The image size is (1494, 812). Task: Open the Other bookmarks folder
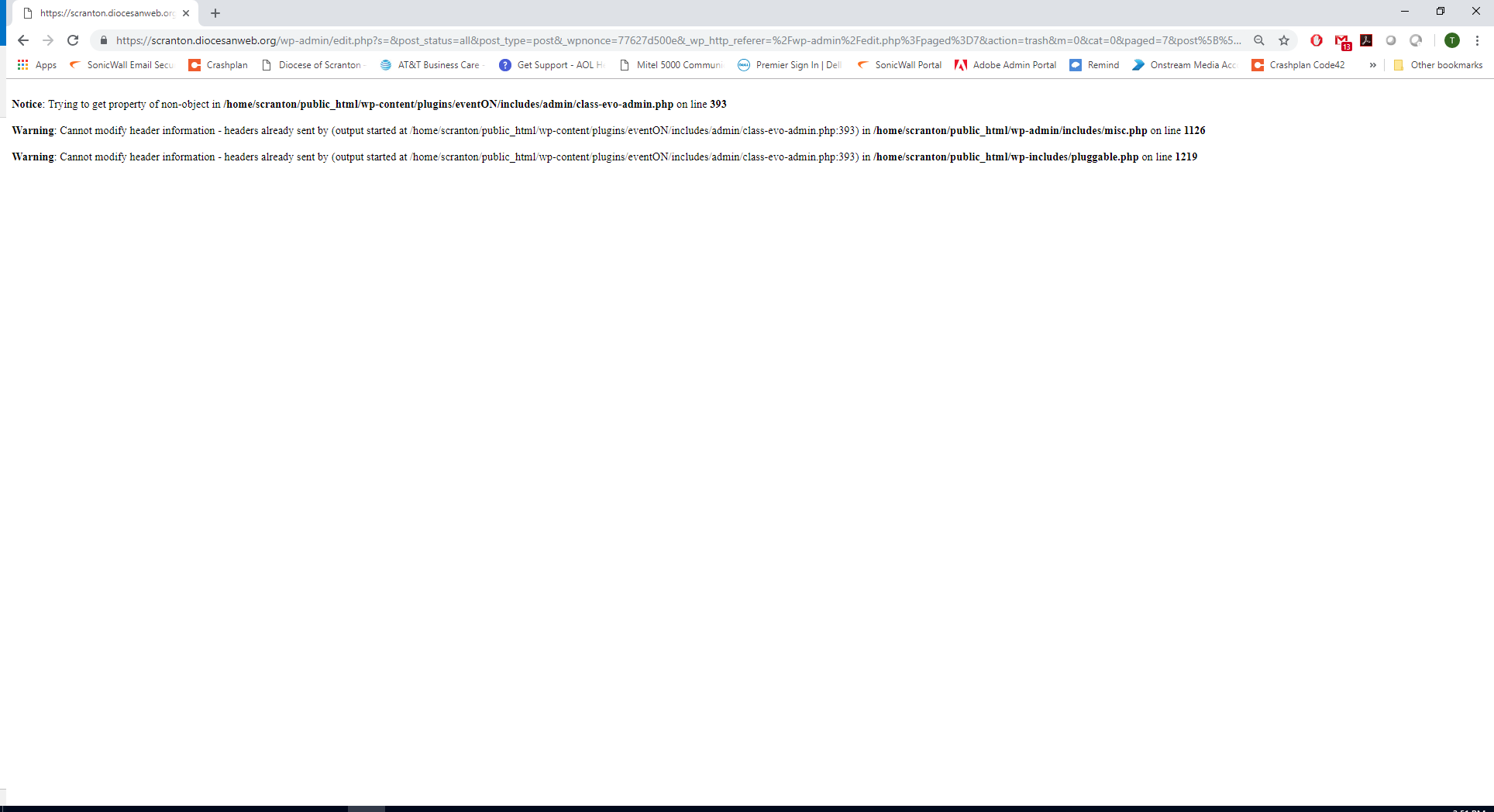point(1438,65)
